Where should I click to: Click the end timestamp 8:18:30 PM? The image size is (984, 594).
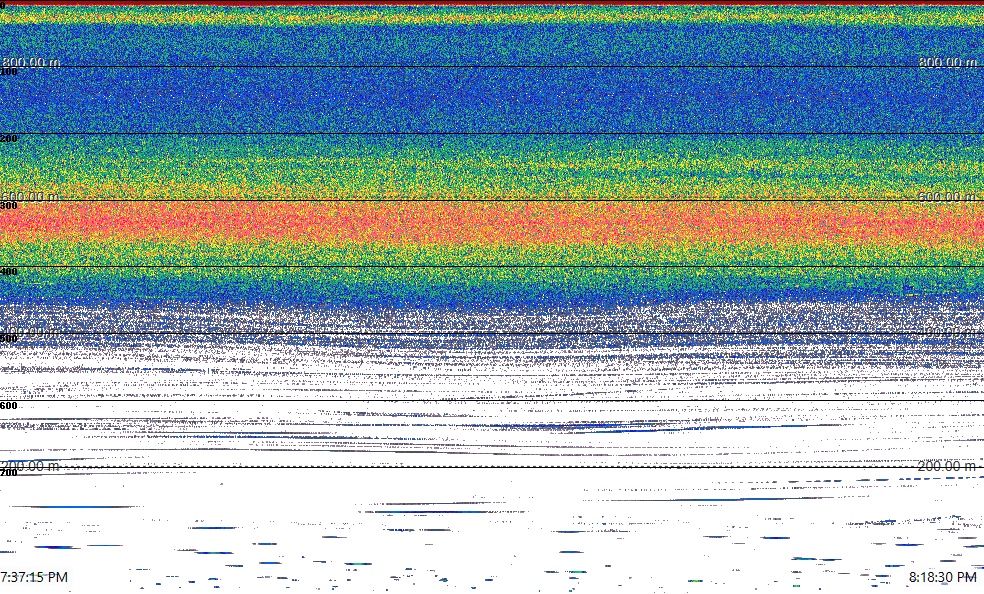(943, 577)
